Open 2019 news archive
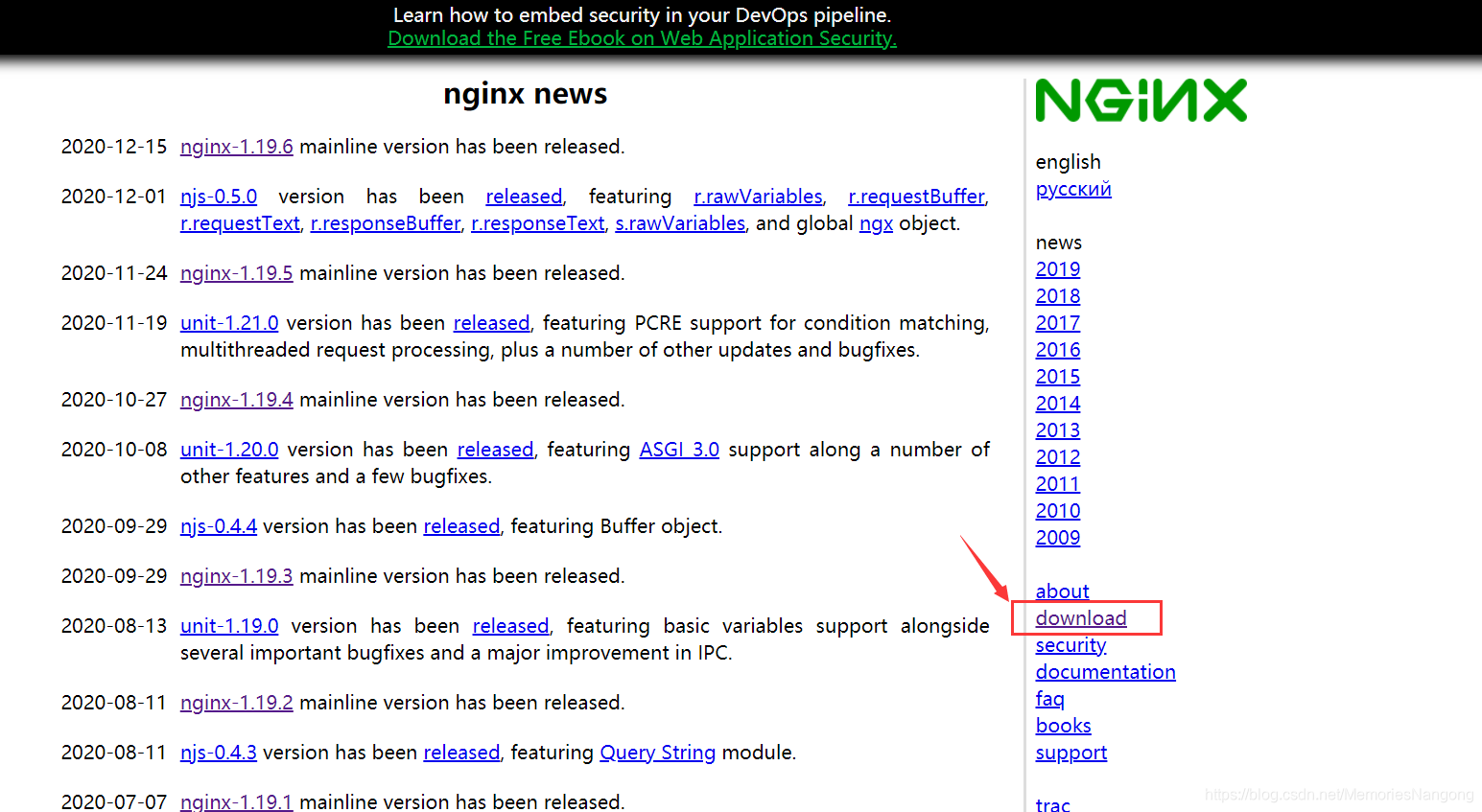Screen dimensions: 1482x812 1058,269
